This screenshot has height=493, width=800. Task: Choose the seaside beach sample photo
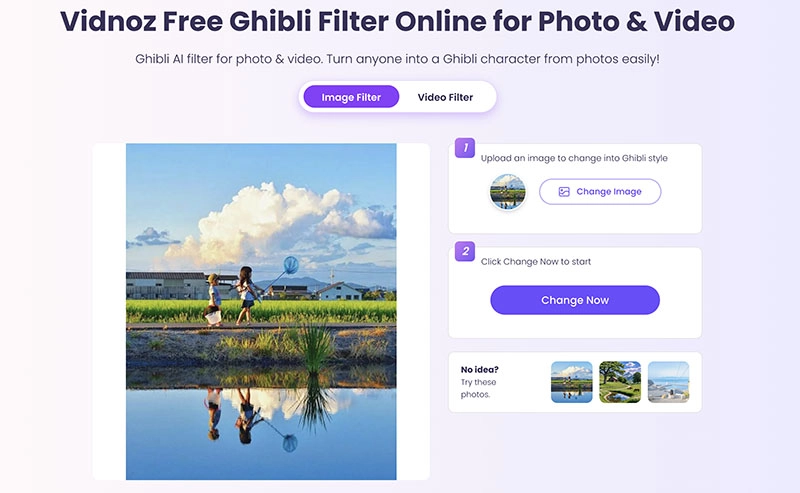[x=668, y=382]
